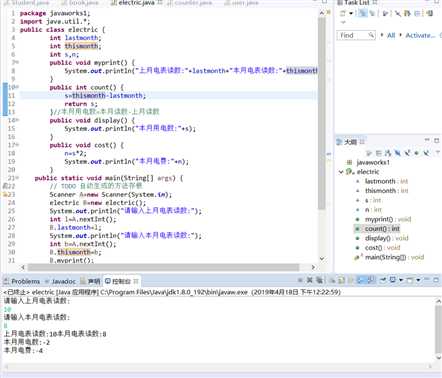This screenshot has height=378, width=442.
Task: Switch to the Javadoc tab
Action: (60, 281)
